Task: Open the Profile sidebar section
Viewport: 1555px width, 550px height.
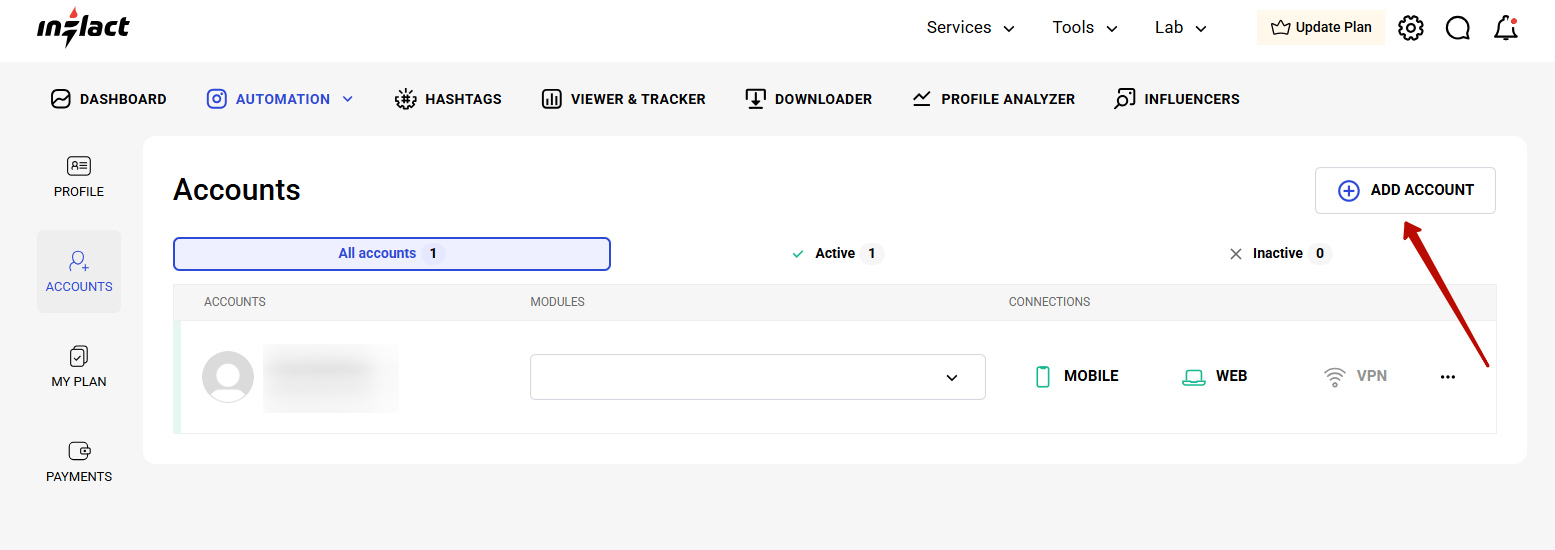Action: (x=79, y=177)
